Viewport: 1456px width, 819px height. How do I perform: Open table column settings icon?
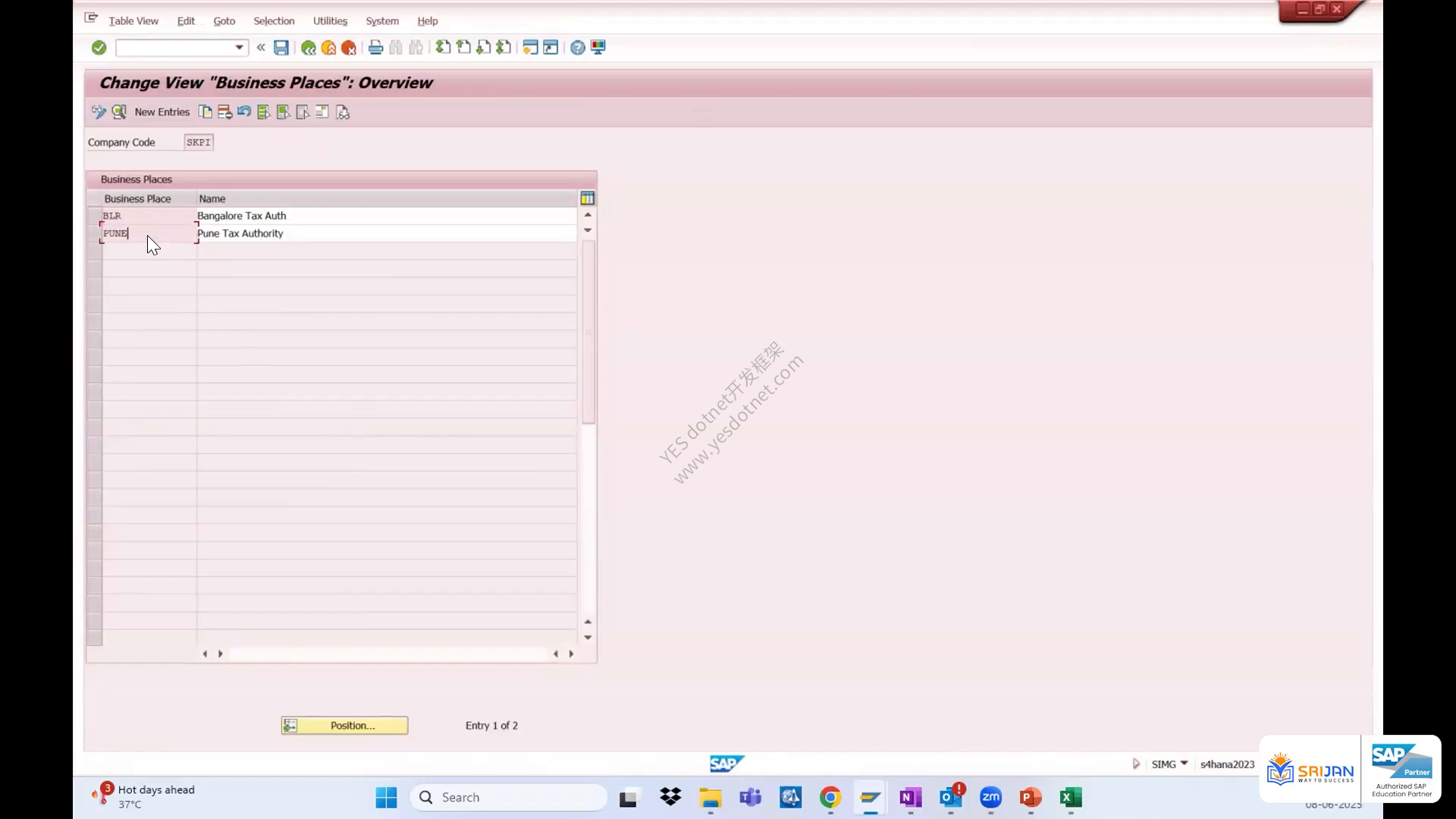587,199
